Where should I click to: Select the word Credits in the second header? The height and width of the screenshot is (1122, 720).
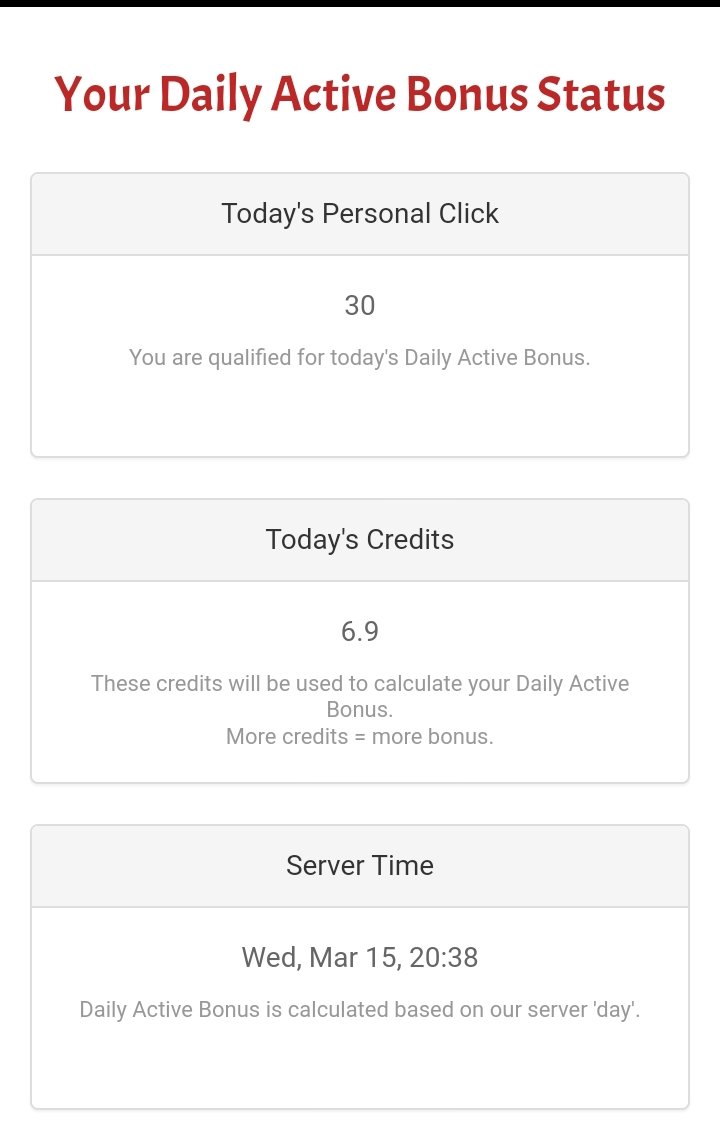pyautogui.click(x=410, y=540)
